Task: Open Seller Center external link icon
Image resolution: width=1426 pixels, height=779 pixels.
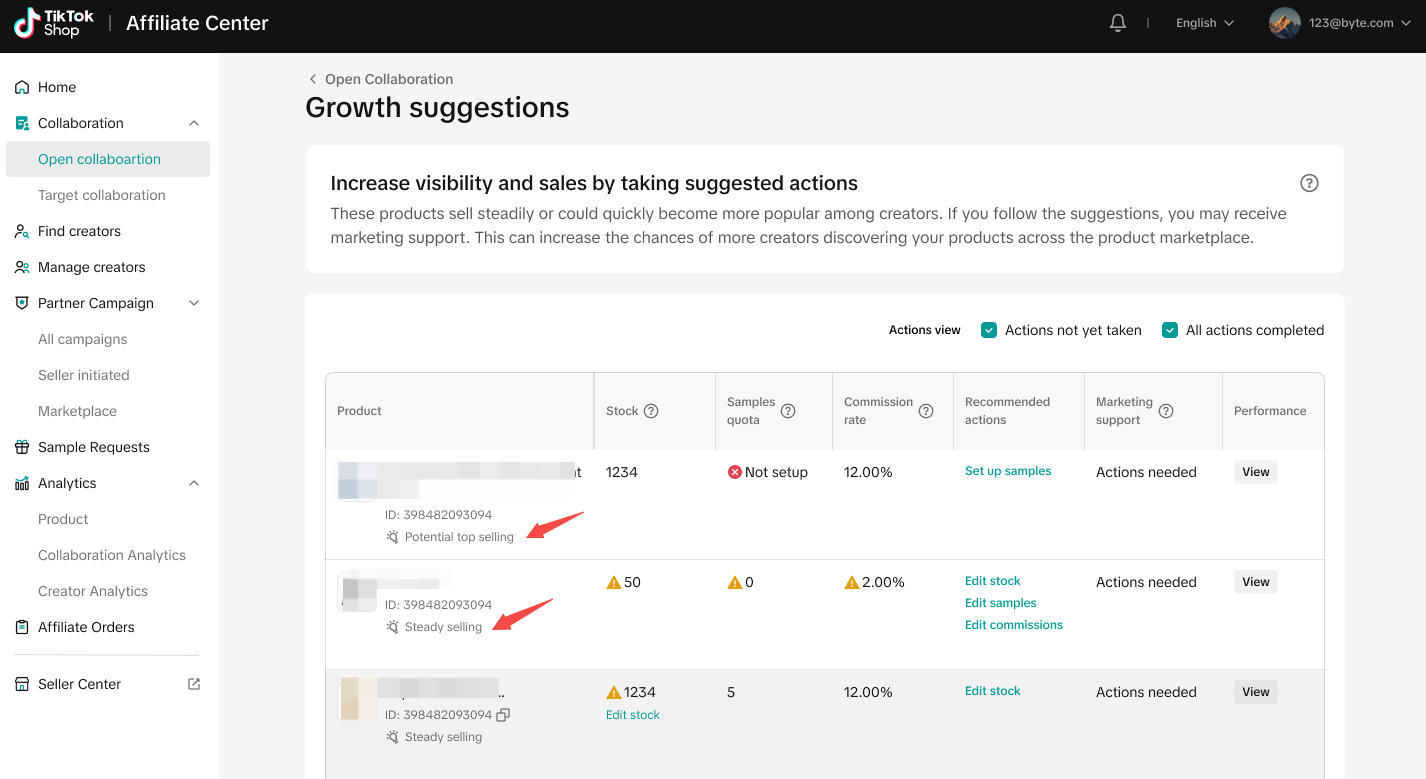Action: [x=194, y=684]
